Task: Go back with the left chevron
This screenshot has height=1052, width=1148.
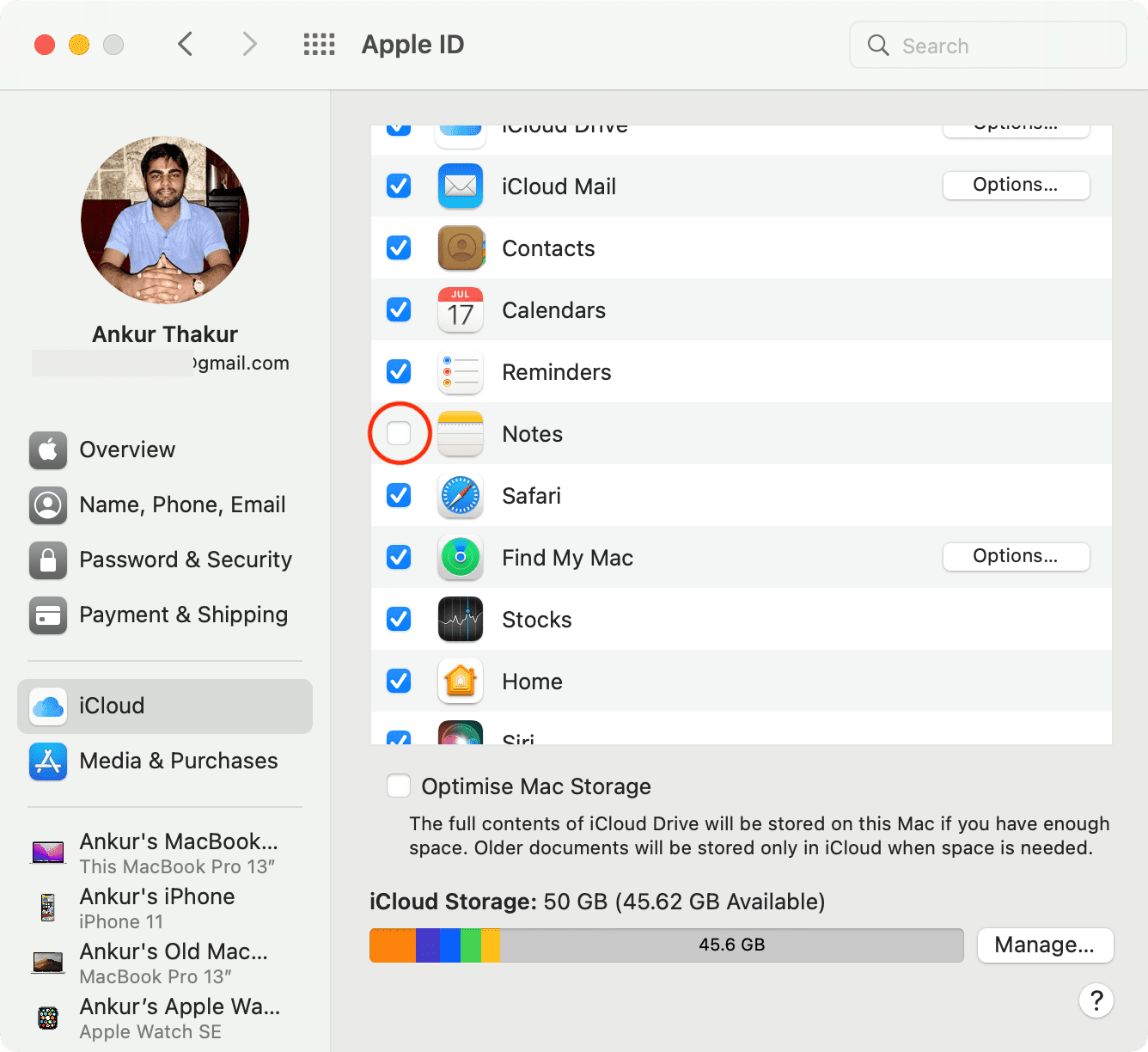Action: [x=185, y=44]
